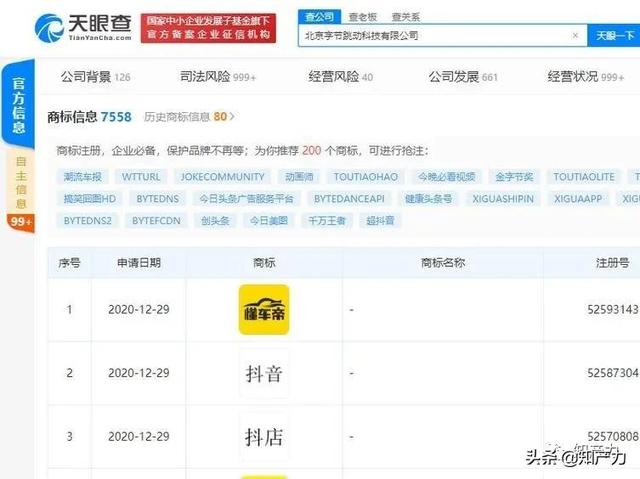Click registration number 52587304
The width and height of the screenshot is (640, 479).
(x=613, y=373)
